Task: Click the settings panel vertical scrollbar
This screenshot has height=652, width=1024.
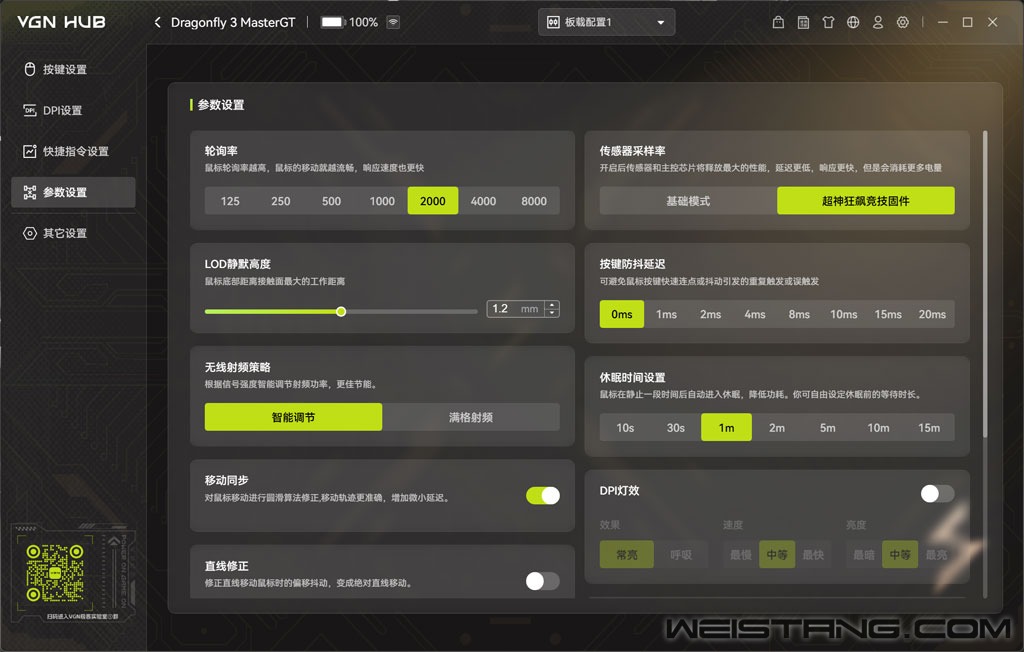Action: point(985,284)
